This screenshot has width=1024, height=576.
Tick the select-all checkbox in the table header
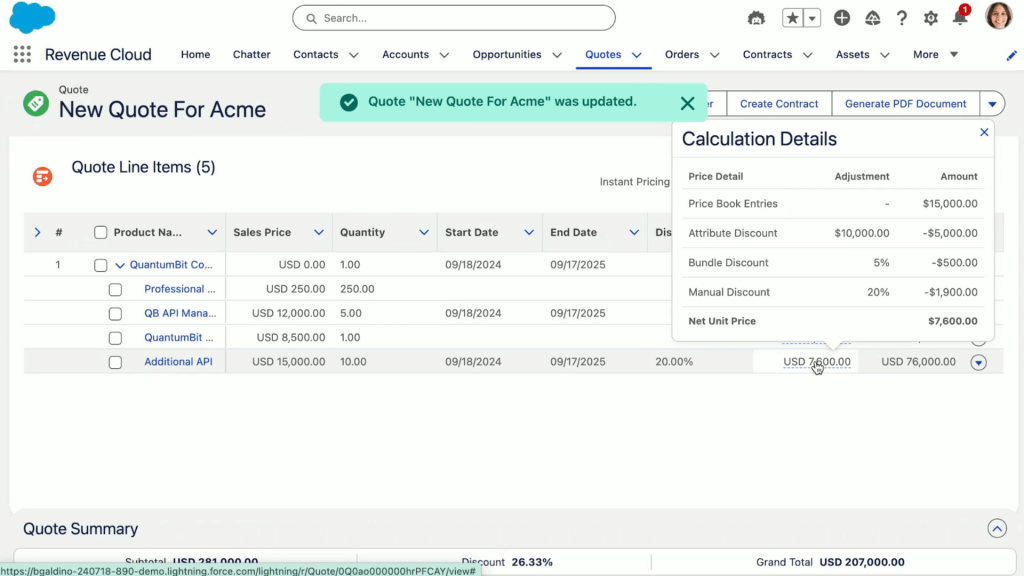click(x=100, y=232)
